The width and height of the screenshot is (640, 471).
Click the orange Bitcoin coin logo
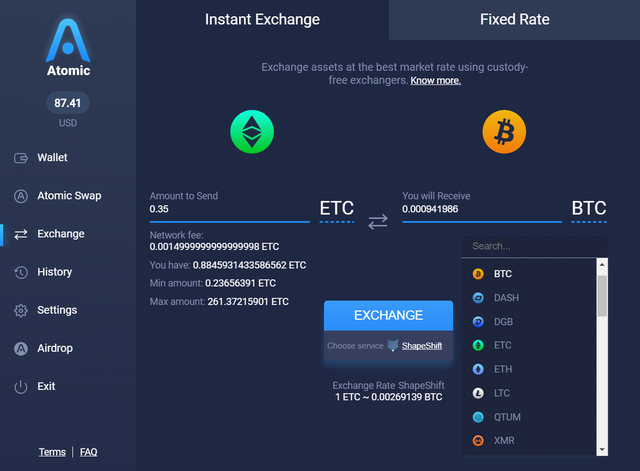[504, 132]
